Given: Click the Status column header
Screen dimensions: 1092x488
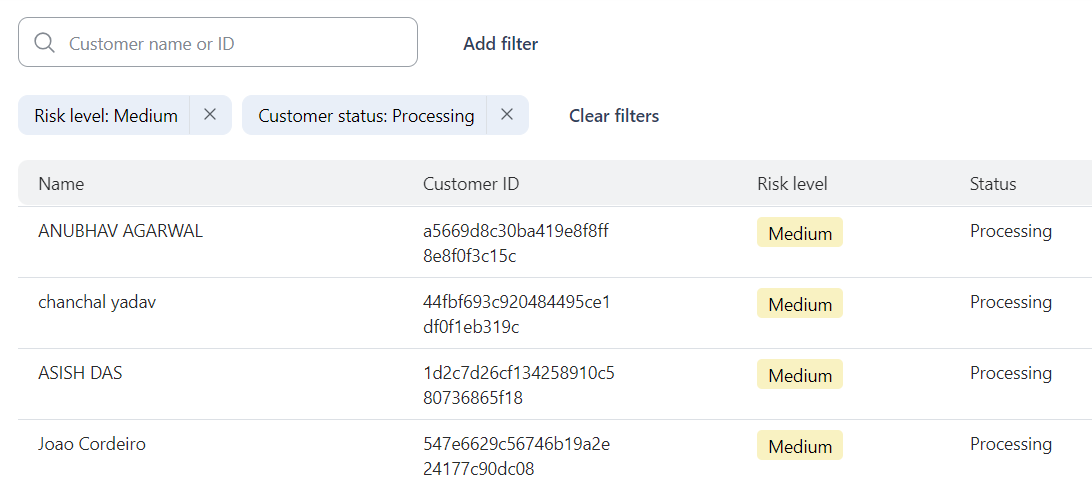Looking at the screenshot, I should [992, 184].
